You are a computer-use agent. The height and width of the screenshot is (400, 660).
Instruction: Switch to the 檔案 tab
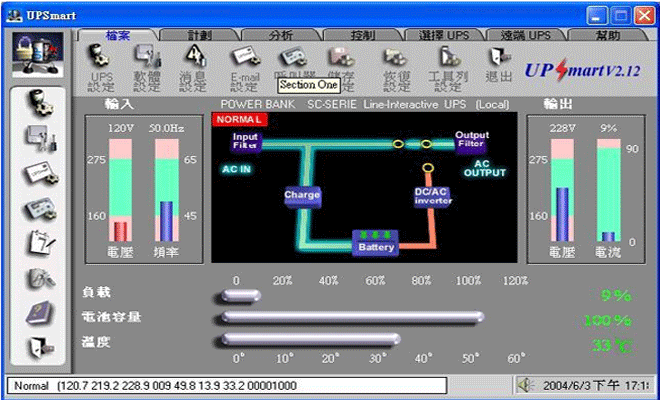click(x=117, y=35)
